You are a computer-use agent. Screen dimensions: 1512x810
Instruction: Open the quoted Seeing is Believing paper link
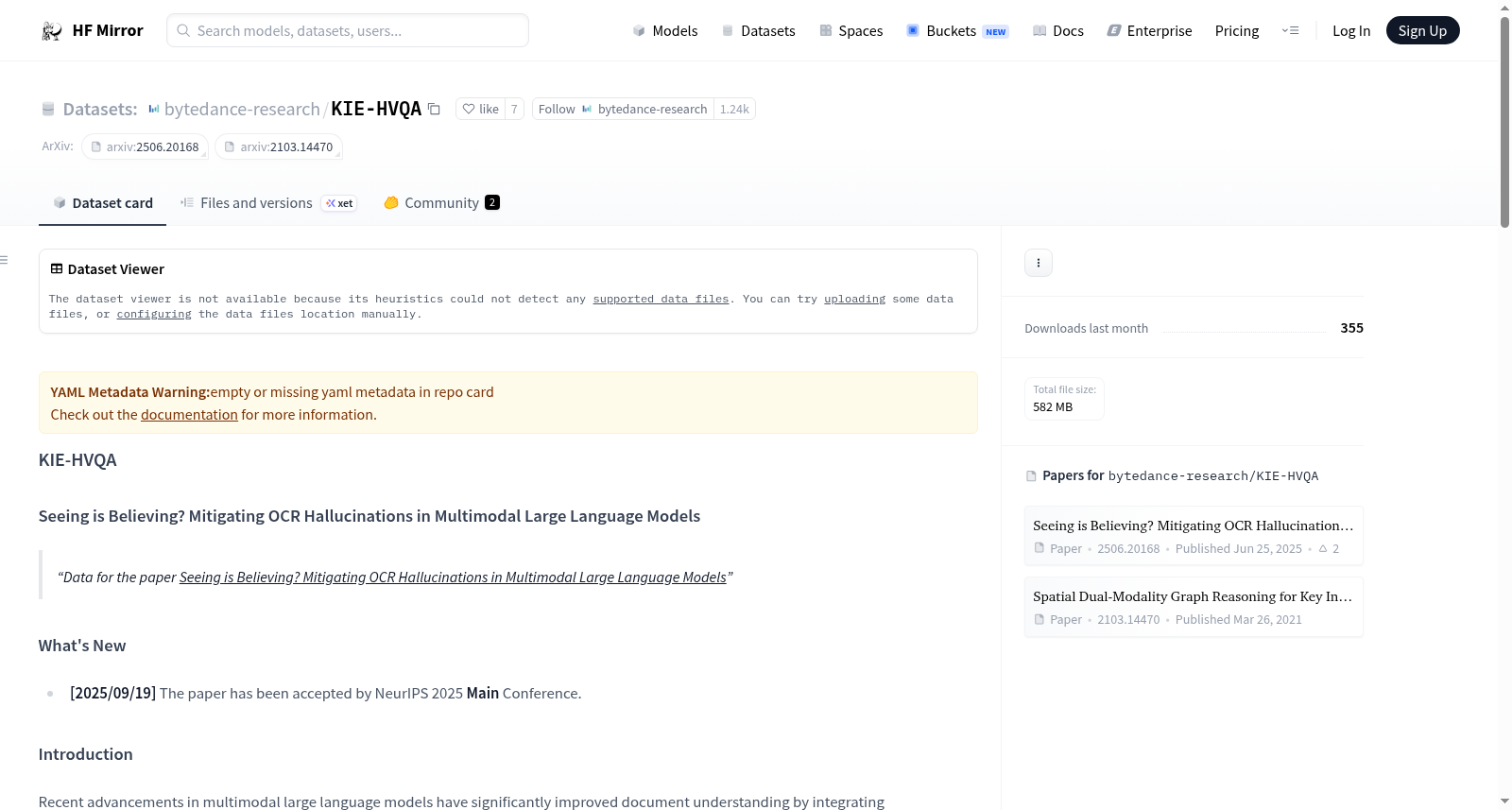453,577
